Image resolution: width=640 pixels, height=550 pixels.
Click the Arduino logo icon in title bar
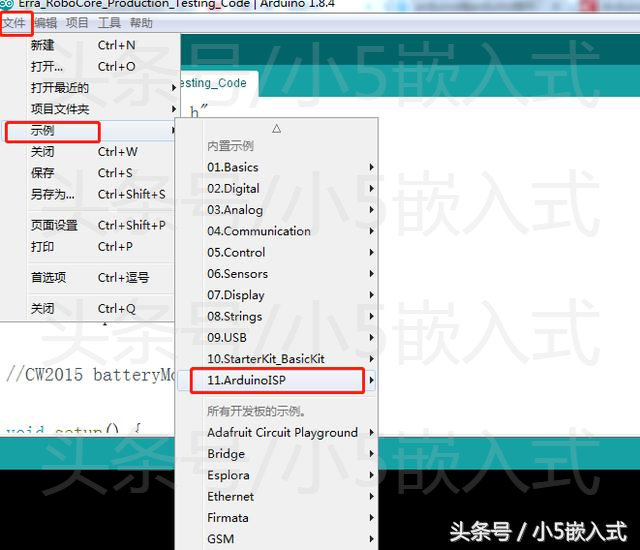(x=7, y=4)
